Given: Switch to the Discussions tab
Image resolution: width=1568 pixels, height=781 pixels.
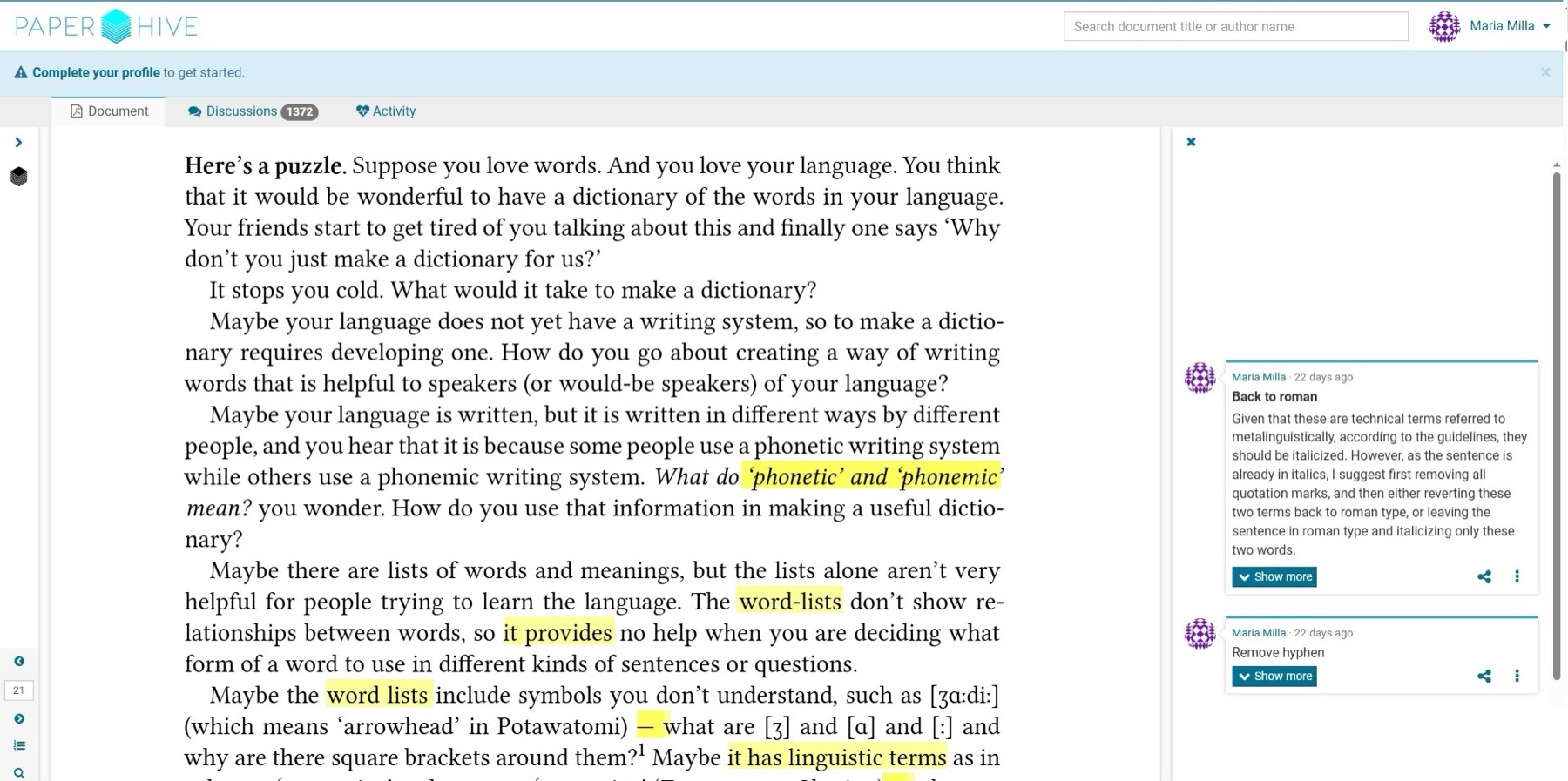Looking at the screenshot, I should click(x=253, y=111).
